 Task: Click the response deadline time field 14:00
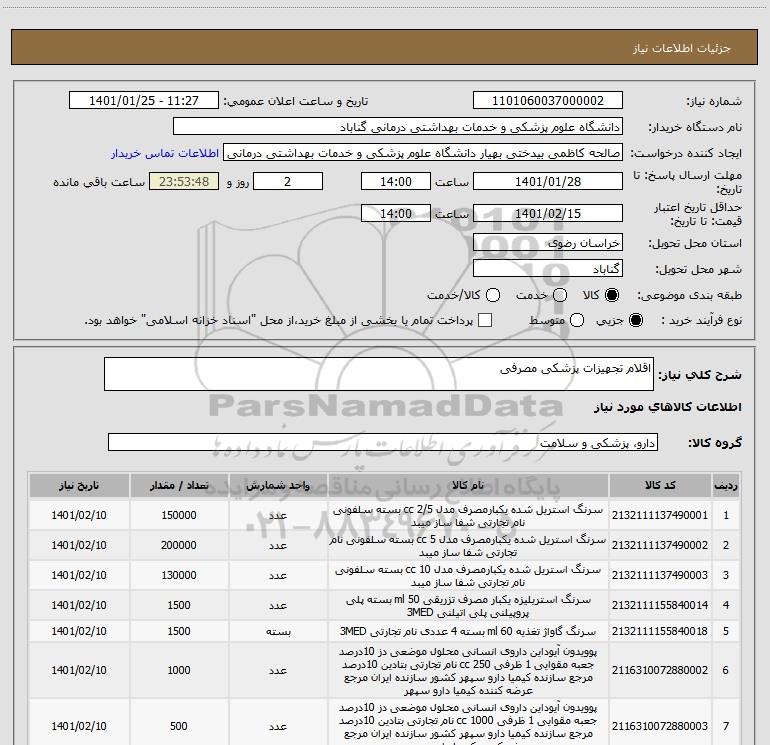pos(396,181)
